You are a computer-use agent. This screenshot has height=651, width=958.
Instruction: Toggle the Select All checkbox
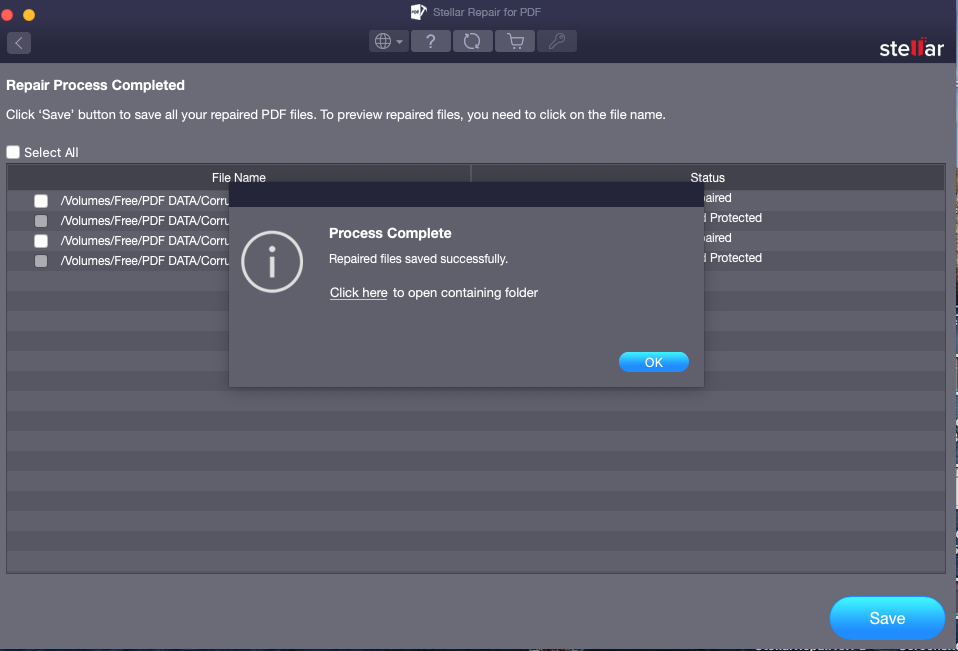click(x=13, y=152)
